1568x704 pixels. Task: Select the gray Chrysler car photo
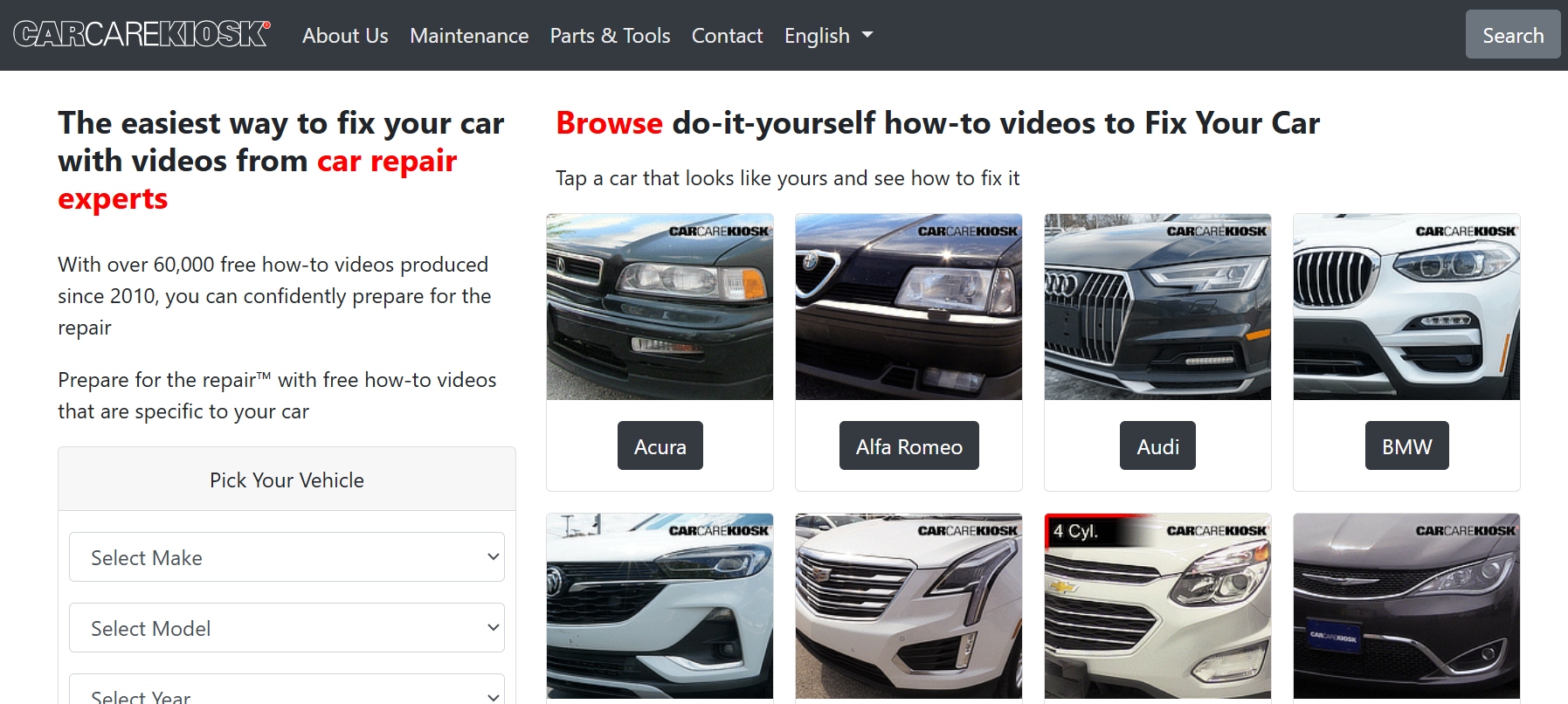1406,606
